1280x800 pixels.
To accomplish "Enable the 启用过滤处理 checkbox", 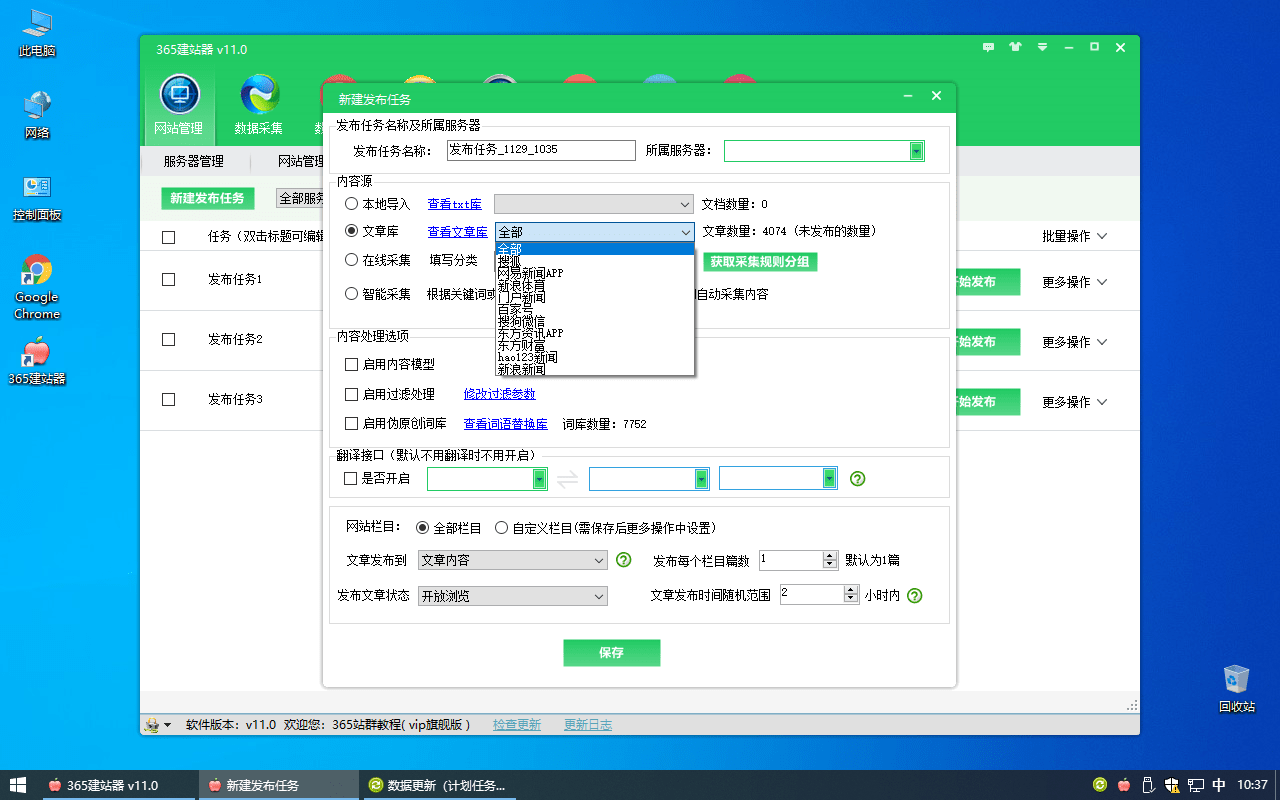I will pos(351,394).
